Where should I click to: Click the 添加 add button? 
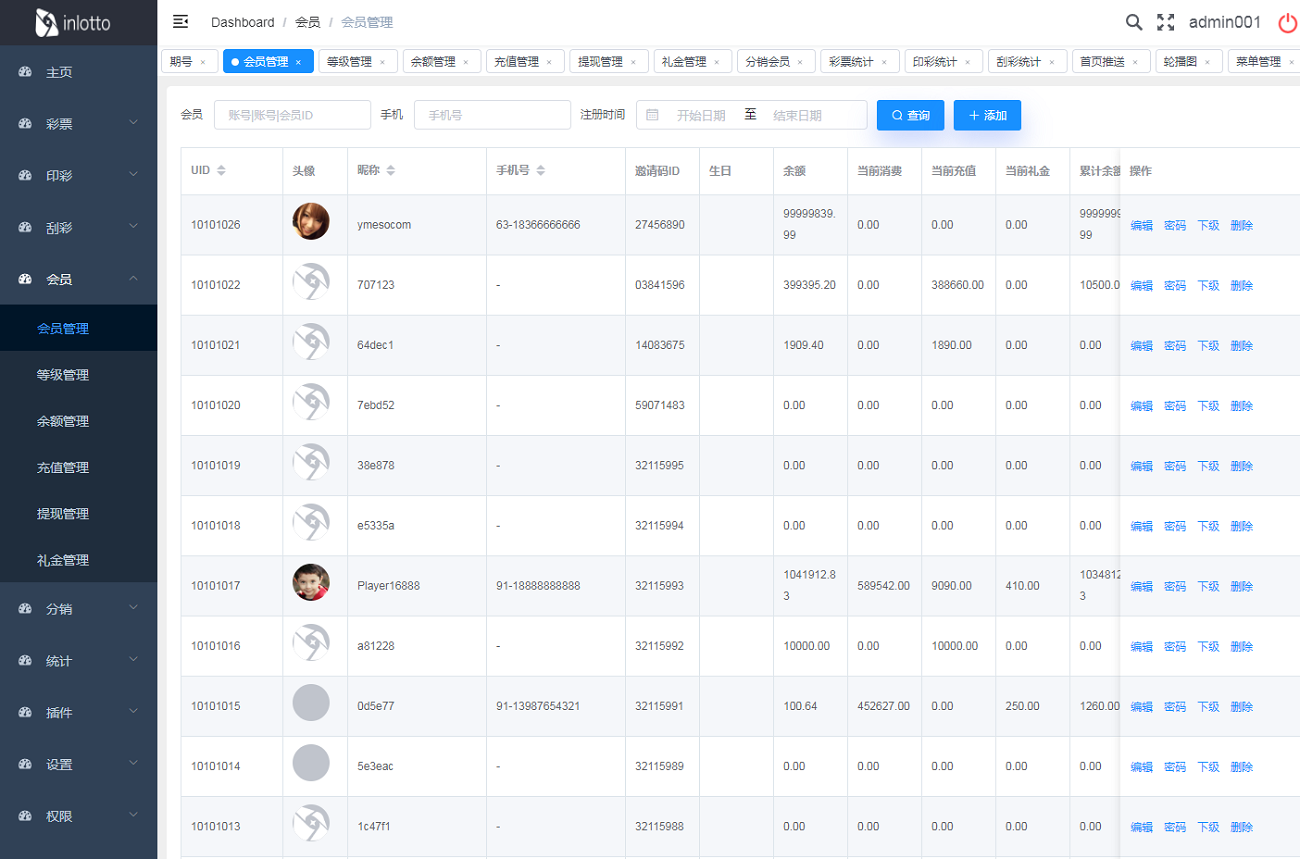click(987, 115)
